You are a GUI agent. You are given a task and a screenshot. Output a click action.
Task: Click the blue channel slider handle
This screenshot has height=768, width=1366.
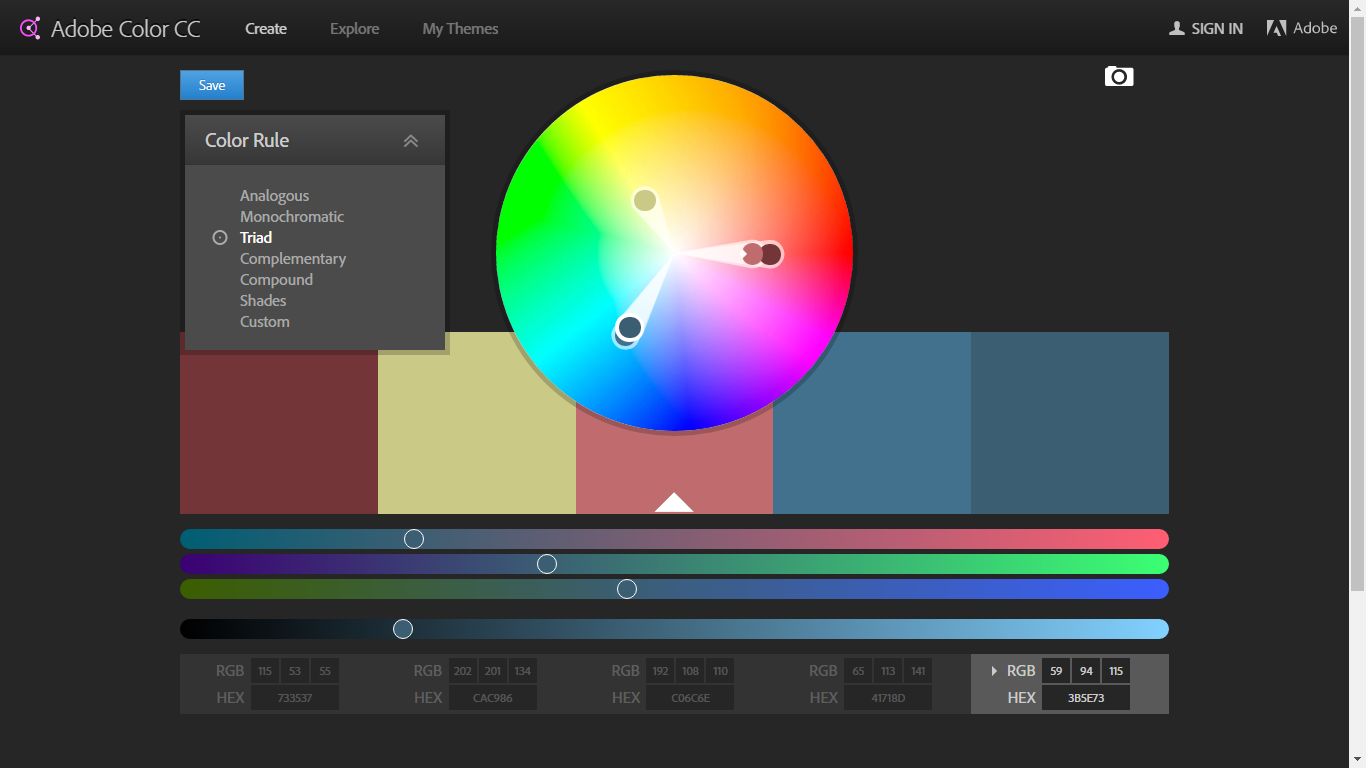(x=627, y=589)
